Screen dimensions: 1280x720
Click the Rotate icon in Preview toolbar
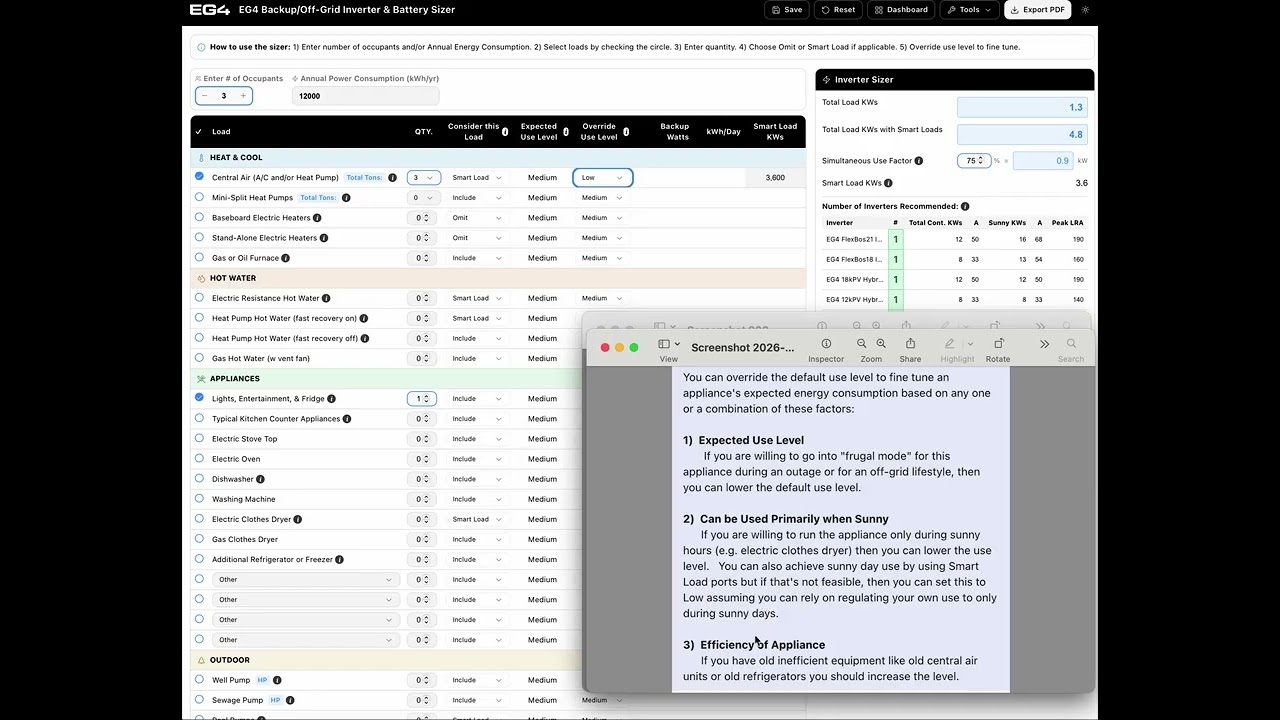(998, 344)
